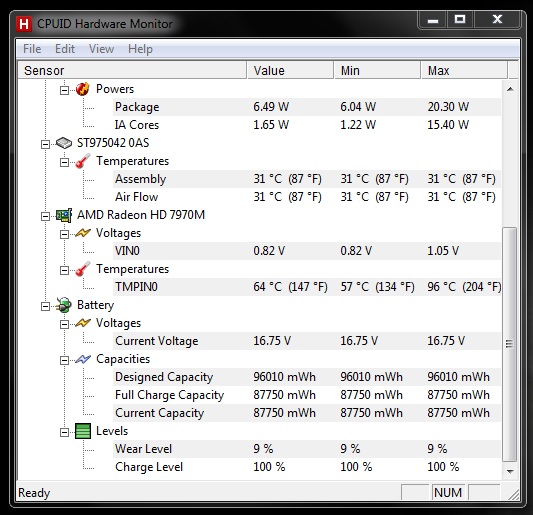Image resolution: width=533 pixels, height=515 pixels.
Task: Collapse the ST975042 0AS drive node
Action: coord(45,144)
